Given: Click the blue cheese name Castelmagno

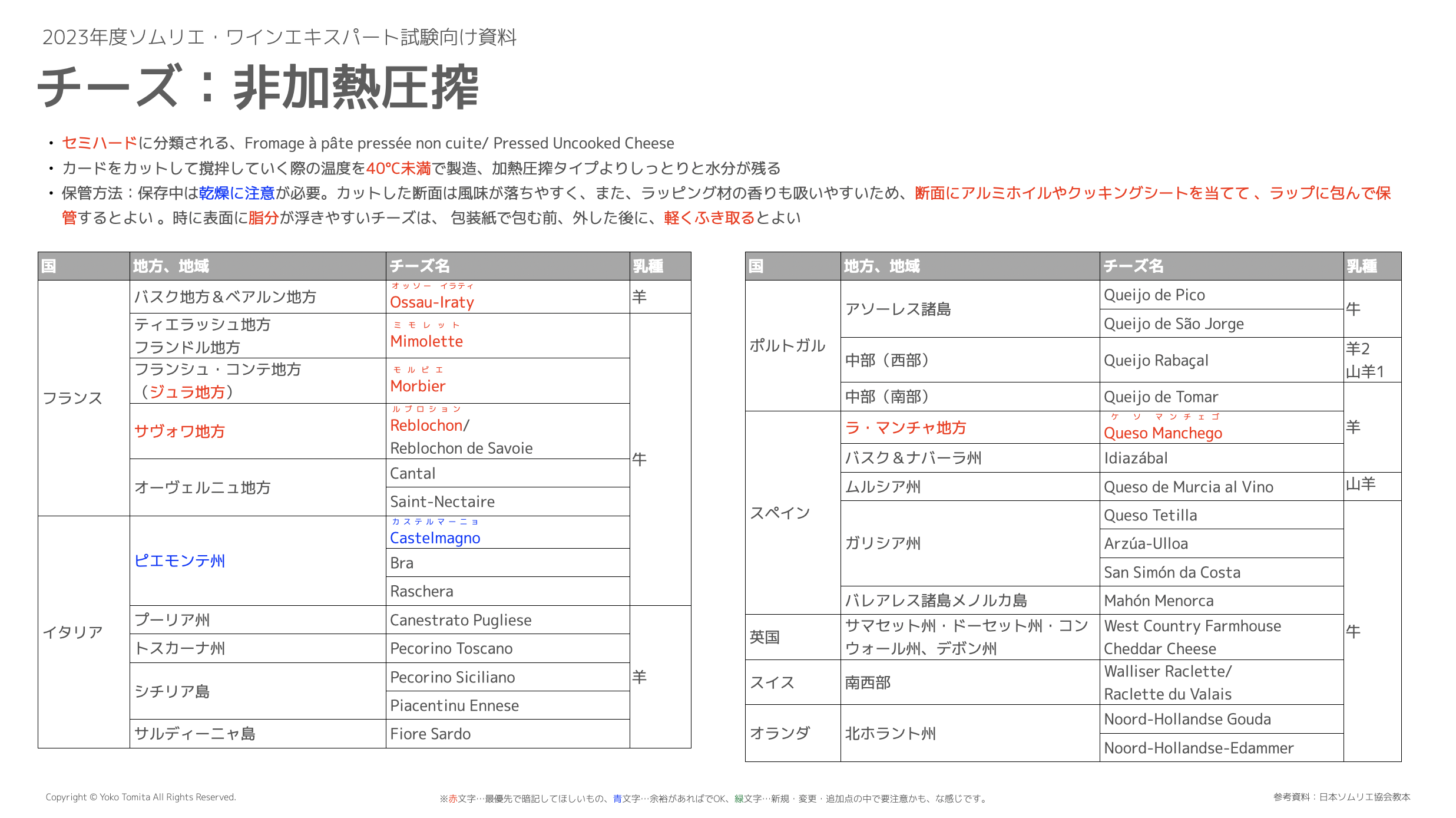Looking at the screenshot, I should click(435, 538).
